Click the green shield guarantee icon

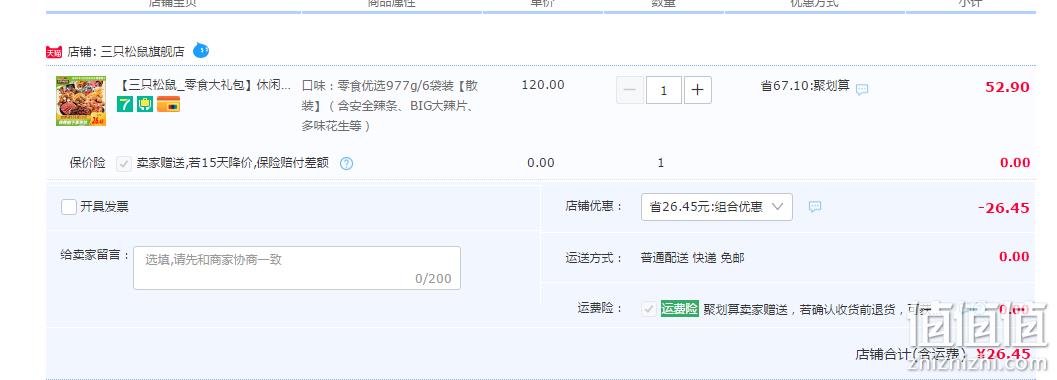click(145, 104)
